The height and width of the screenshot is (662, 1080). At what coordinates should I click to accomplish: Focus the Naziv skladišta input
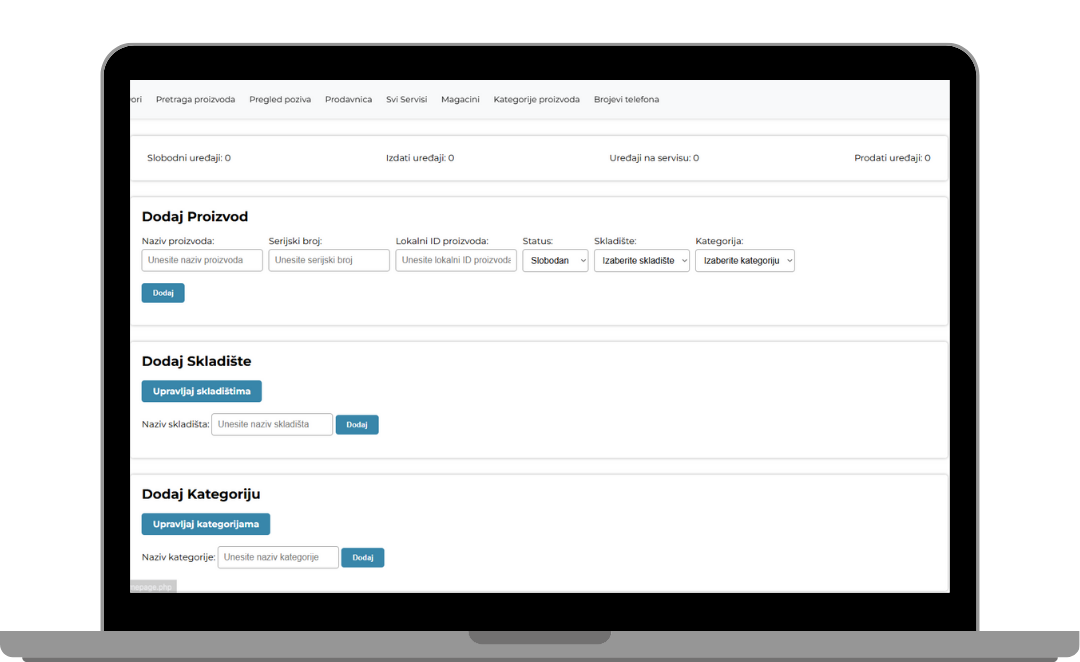point(272,425)
